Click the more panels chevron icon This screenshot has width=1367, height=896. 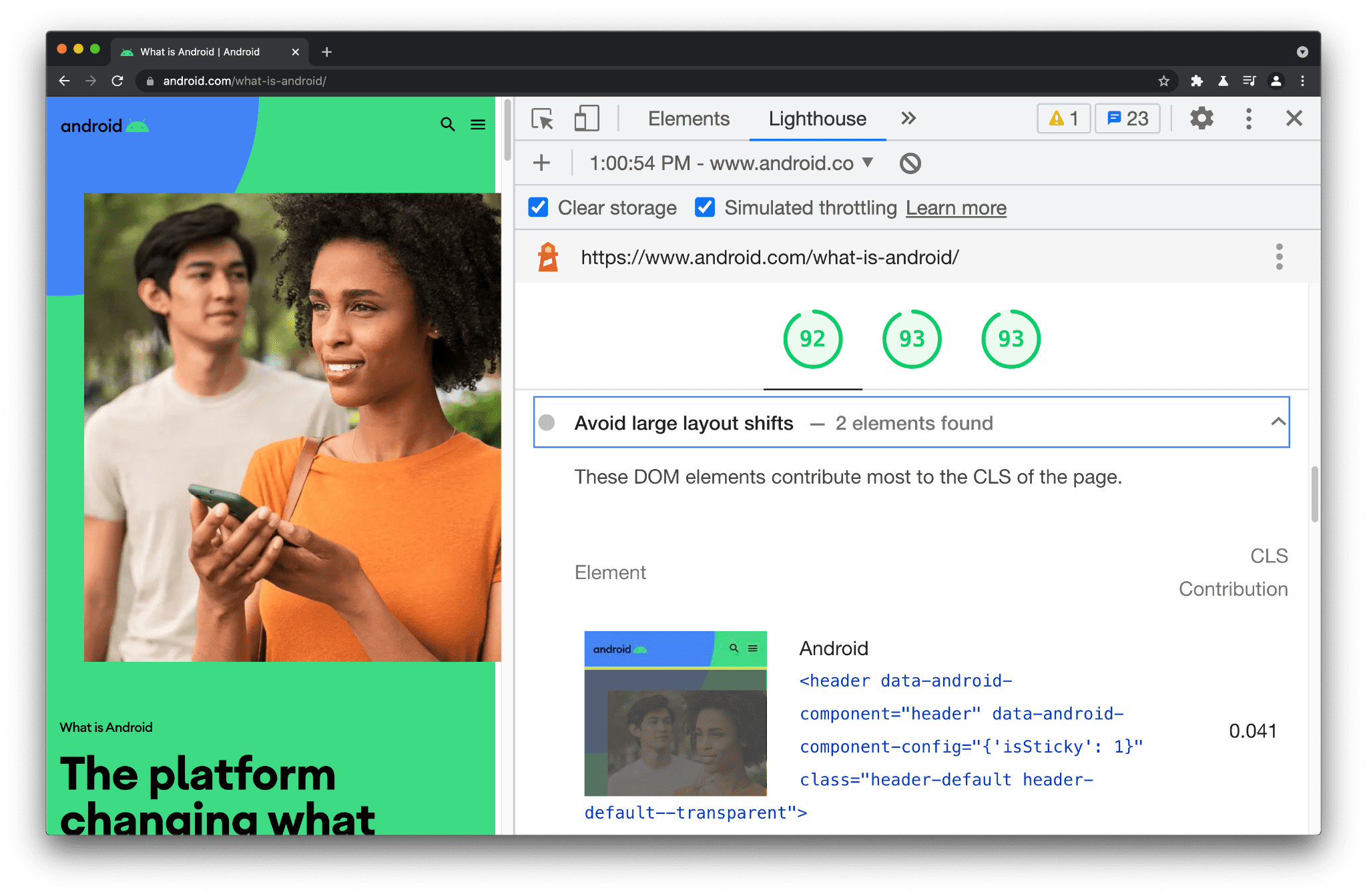[x=907, y=118]
